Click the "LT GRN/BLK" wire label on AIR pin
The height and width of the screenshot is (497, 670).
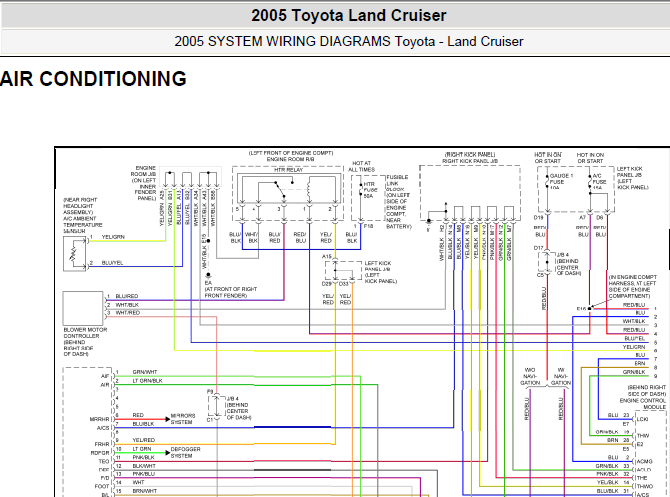(147, 381)
